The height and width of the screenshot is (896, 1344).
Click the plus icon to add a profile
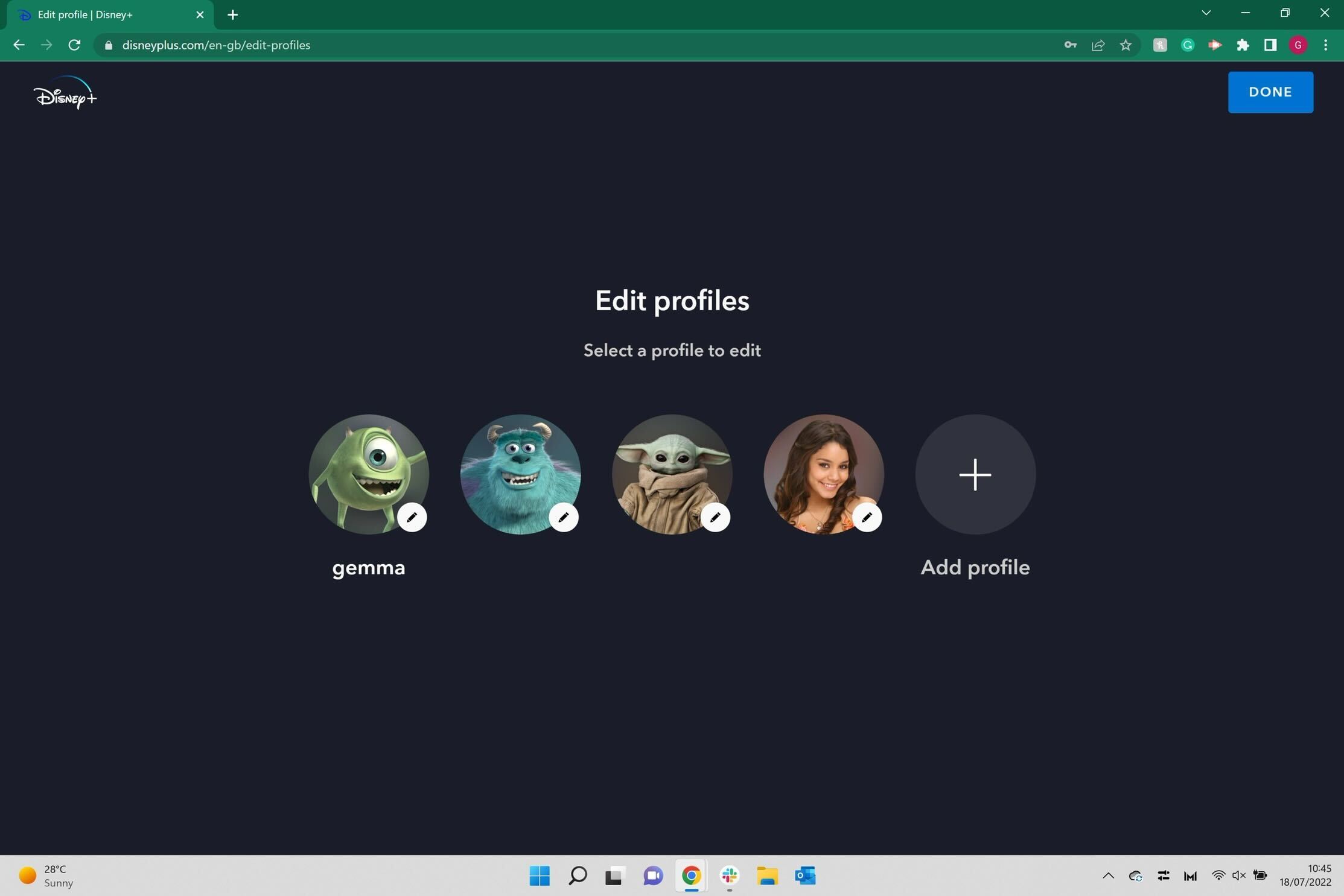pyautogui.click(x=975, y=474)
